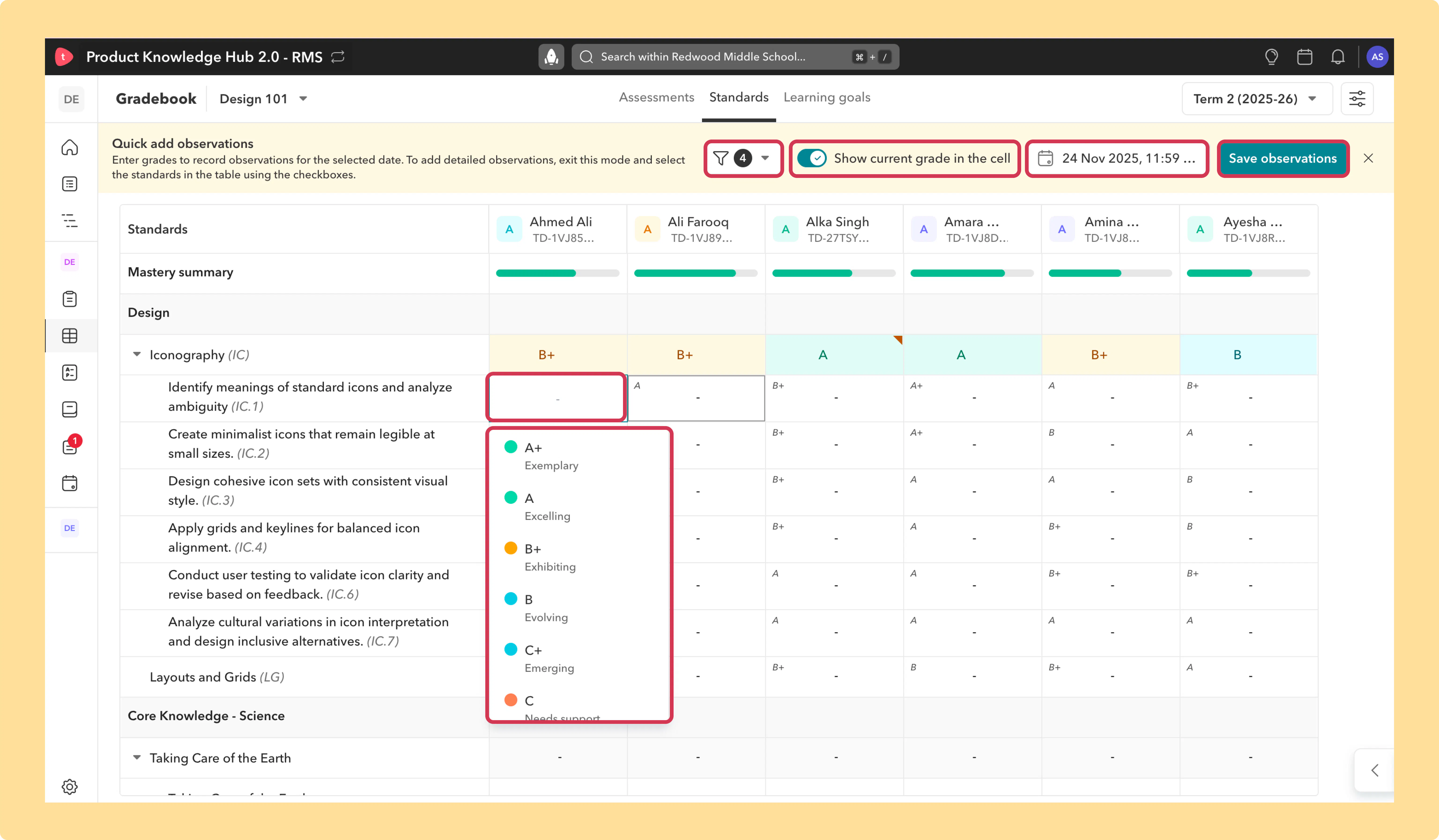This screenshot has height=840, width=1439.
Task: Click the pink DE class badge in sidebar
Action: (x=70, y=262)
